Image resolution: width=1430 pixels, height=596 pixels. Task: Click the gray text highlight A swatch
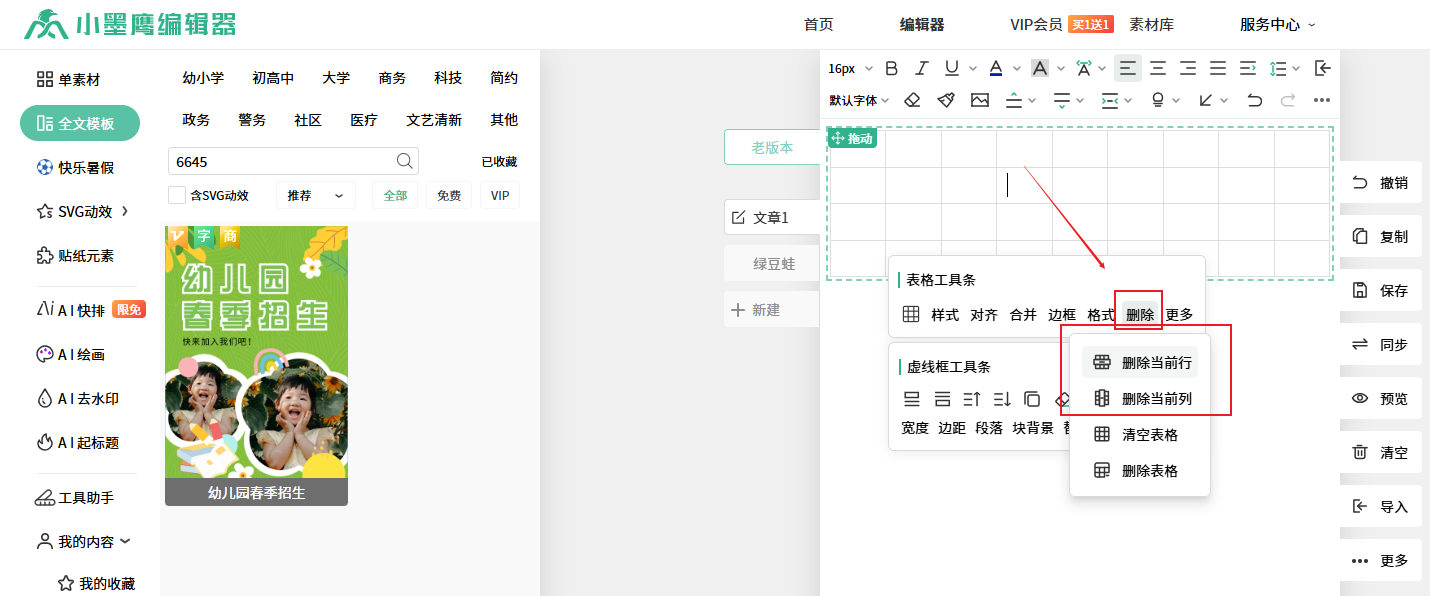[x=1040, y=68]
